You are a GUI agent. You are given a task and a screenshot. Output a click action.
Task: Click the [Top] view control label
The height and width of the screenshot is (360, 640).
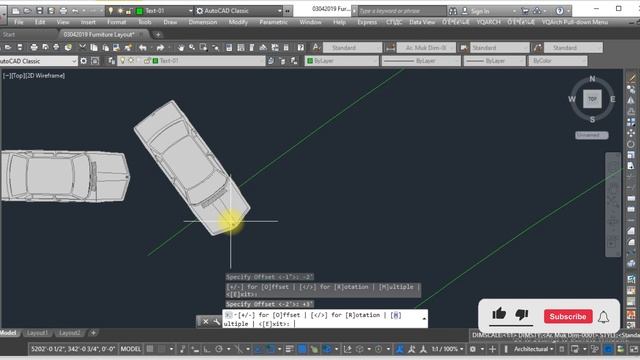(x=18, y=76)
